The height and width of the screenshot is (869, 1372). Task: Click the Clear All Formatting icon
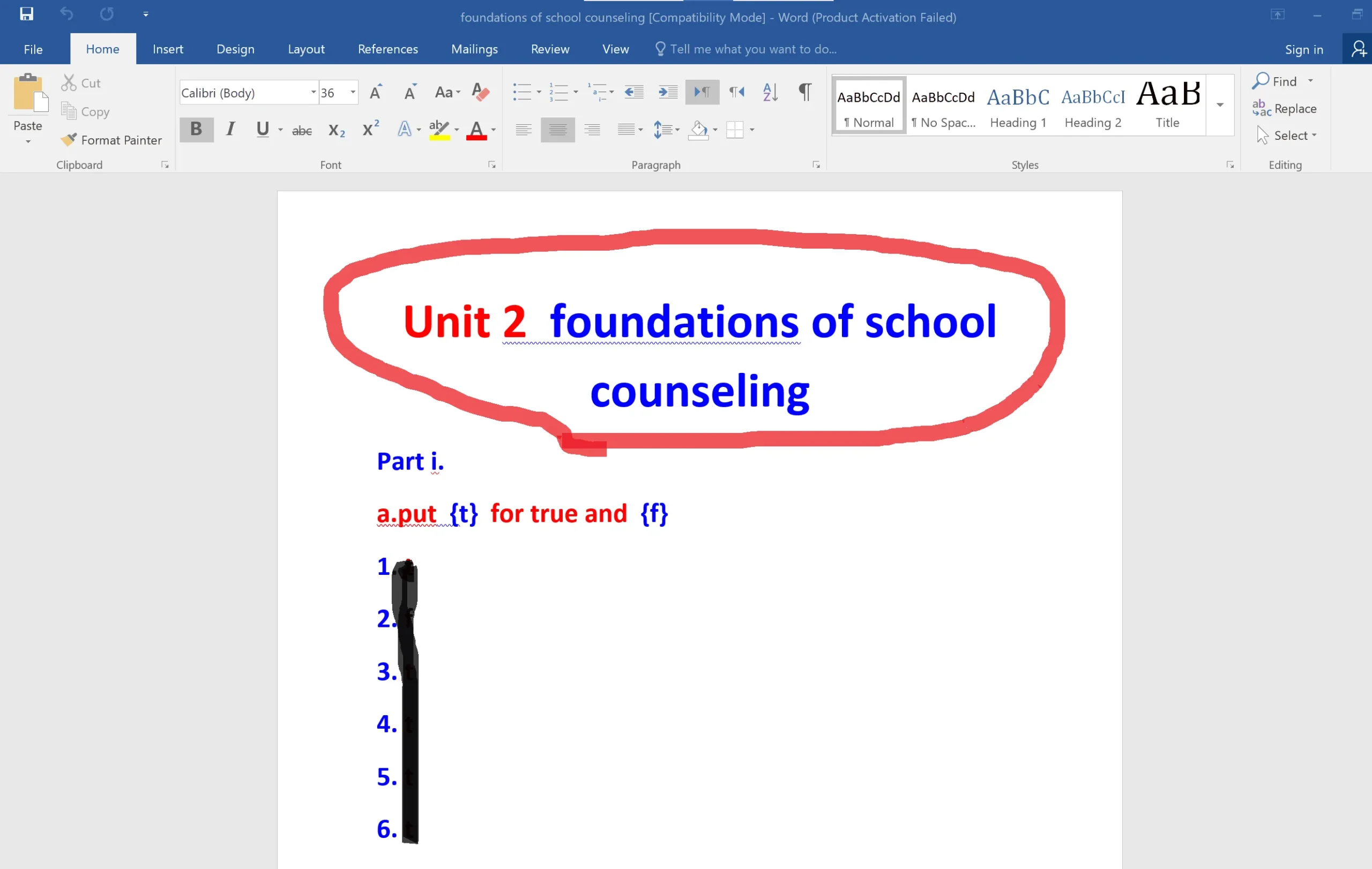(x=480, y=92)
